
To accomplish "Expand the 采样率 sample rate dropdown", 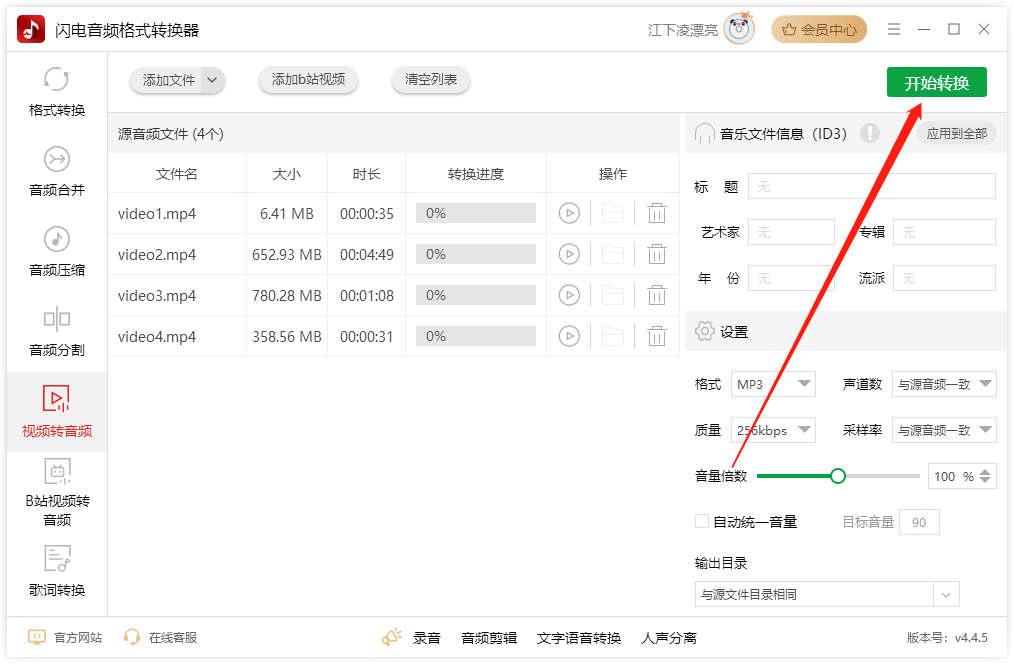I will (944, 430).
